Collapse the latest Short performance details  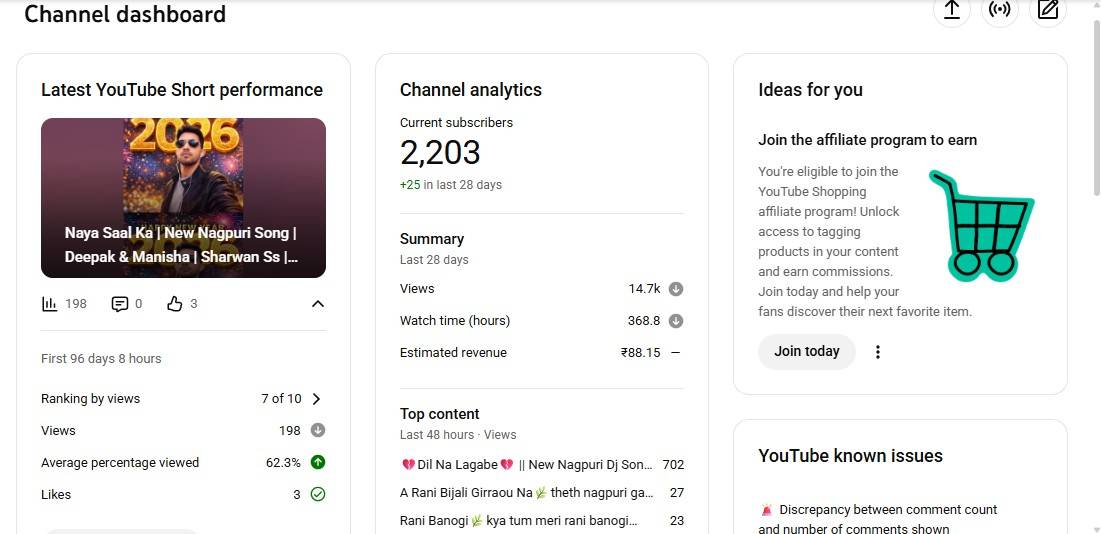[x=318, y=304]
